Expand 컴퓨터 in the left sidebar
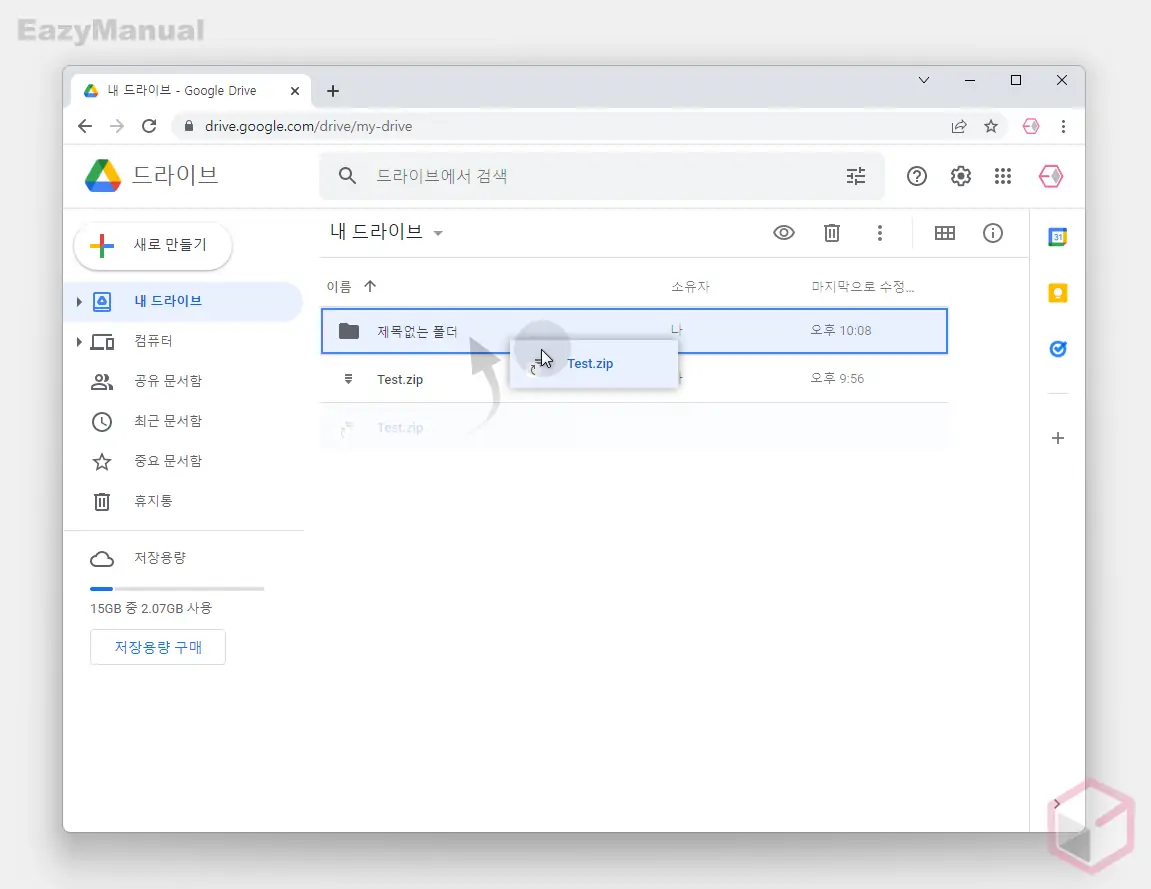1151x889 pixels. [x=80, y=341]
